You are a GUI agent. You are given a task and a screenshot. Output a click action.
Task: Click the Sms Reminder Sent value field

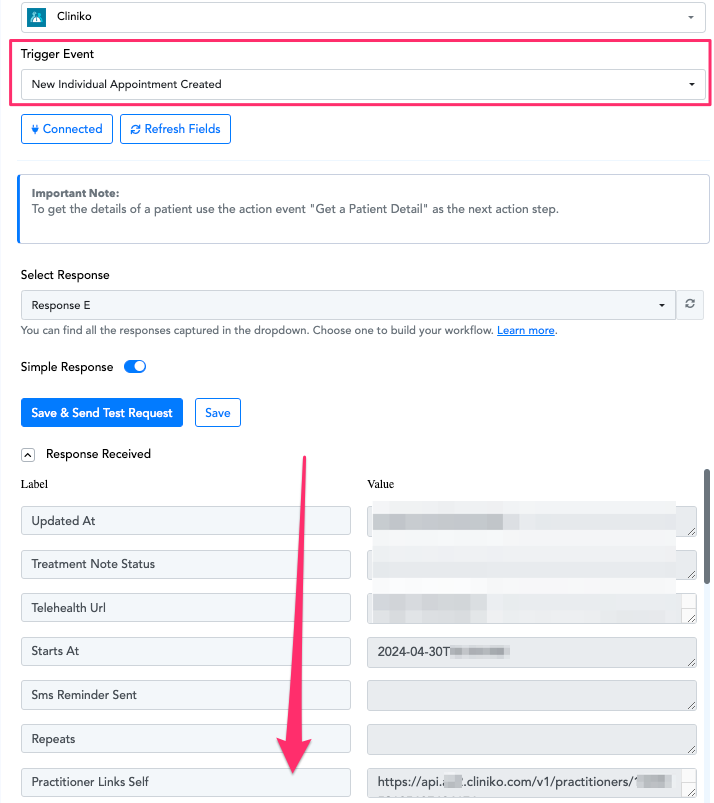[x=532, y=695]
